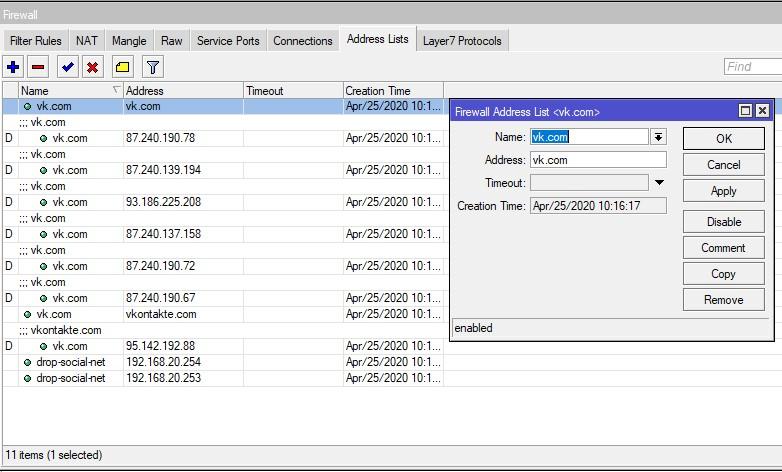Image resolution: width=782 pixels, height=472 pixels.
Task: Select the drop-social-net row 192.168.20.254
Action: pos(223,362)
